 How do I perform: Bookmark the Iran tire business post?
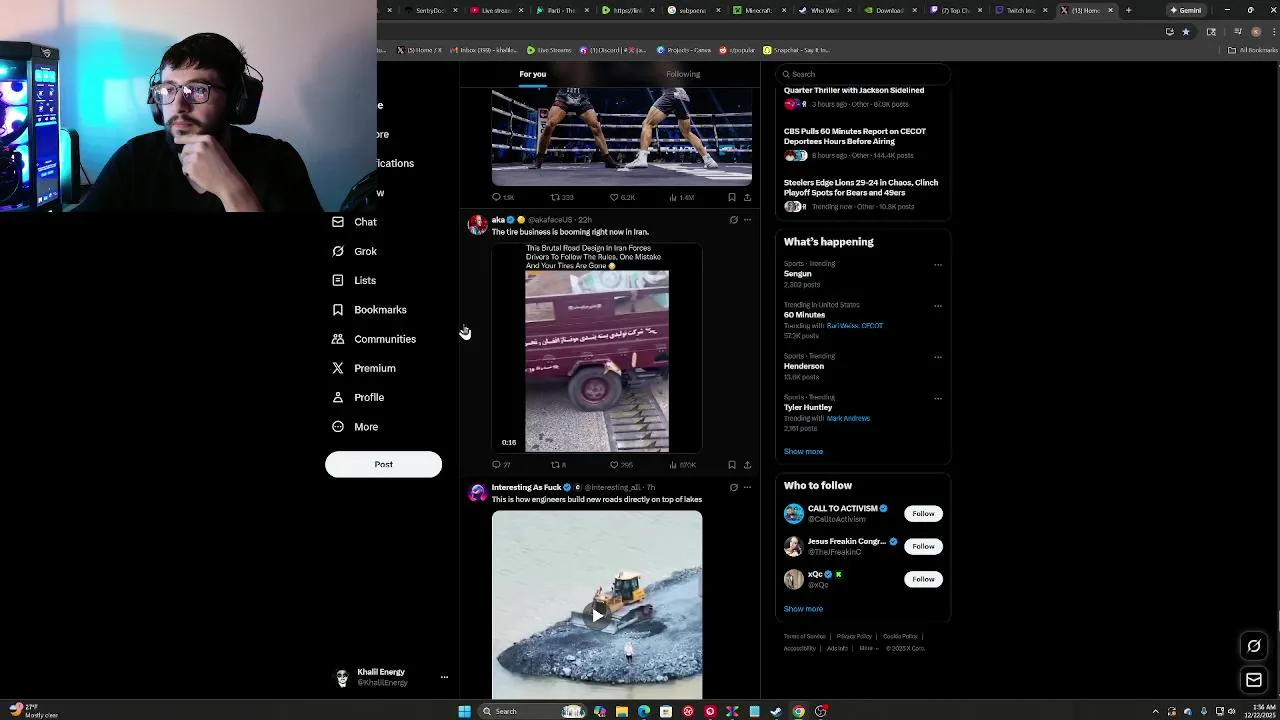coord(732,465)
